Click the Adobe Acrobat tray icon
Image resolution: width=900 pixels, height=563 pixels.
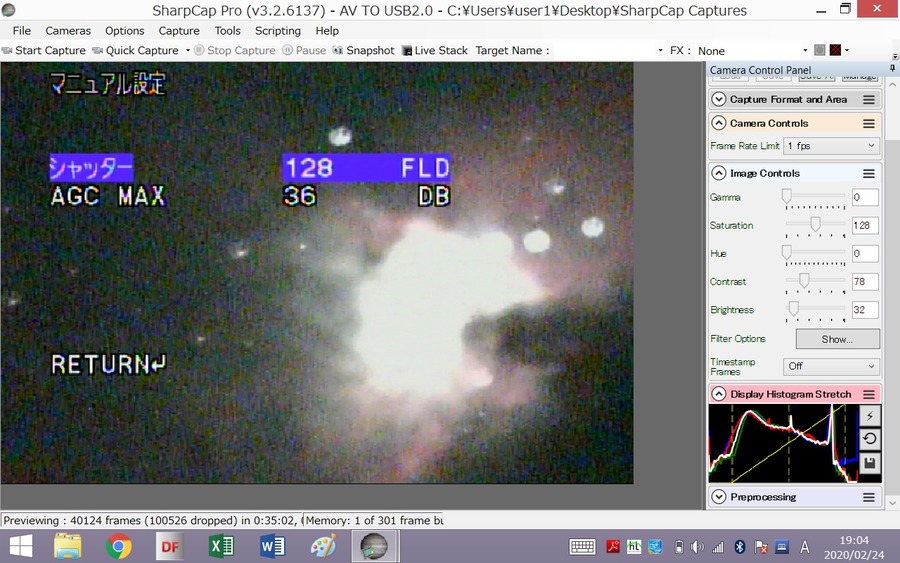pyautogui.click(x=613, y=547)
